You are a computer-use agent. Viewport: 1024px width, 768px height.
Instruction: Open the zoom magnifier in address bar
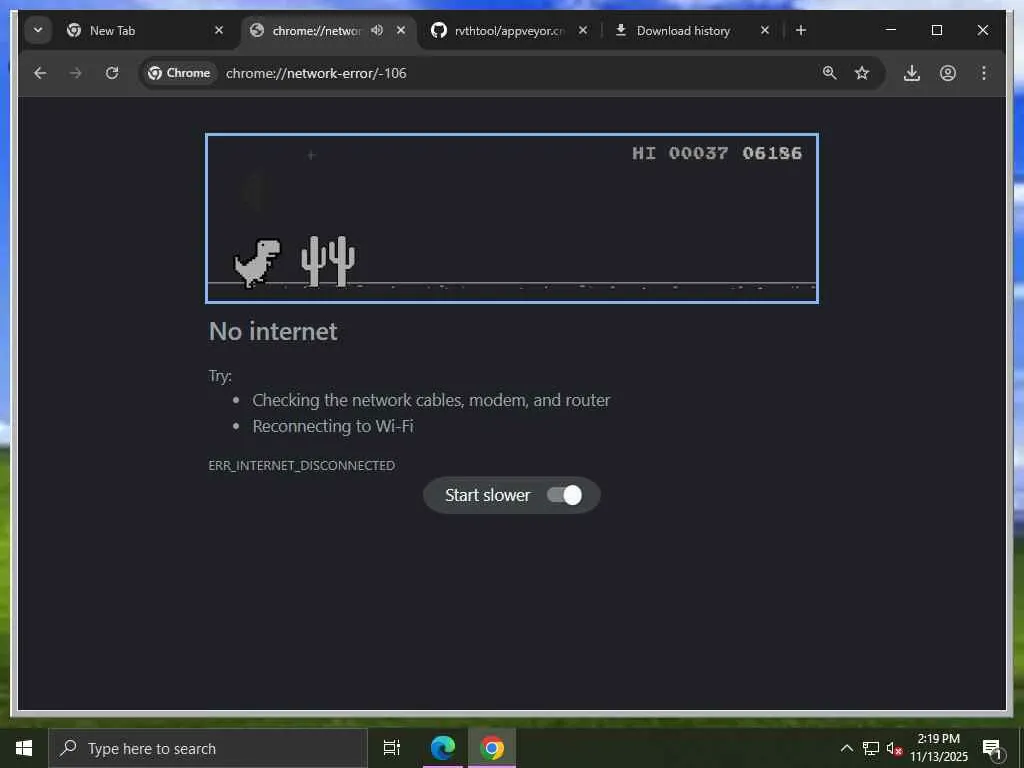click(x=829, y=73)
